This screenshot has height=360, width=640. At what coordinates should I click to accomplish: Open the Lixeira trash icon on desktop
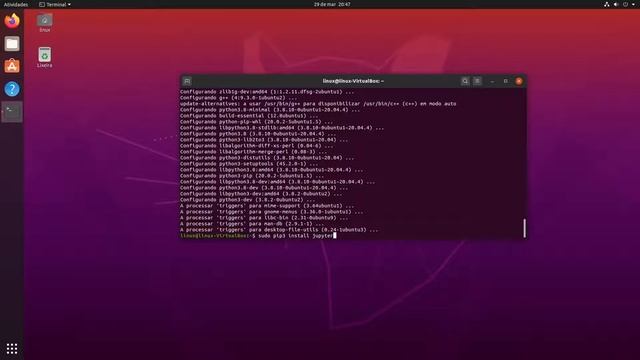[44, 58]
